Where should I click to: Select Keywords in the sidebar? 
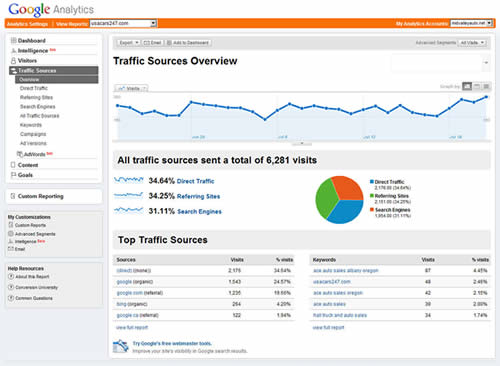(31, 125)
